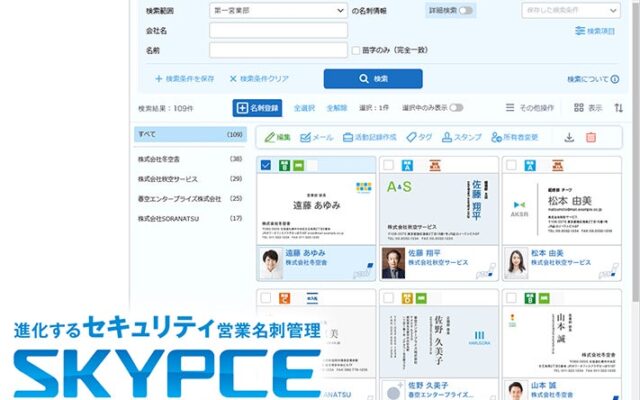Click 佐藤 翔平 profile photo
The image size is (640, 400).
(393, 264)
